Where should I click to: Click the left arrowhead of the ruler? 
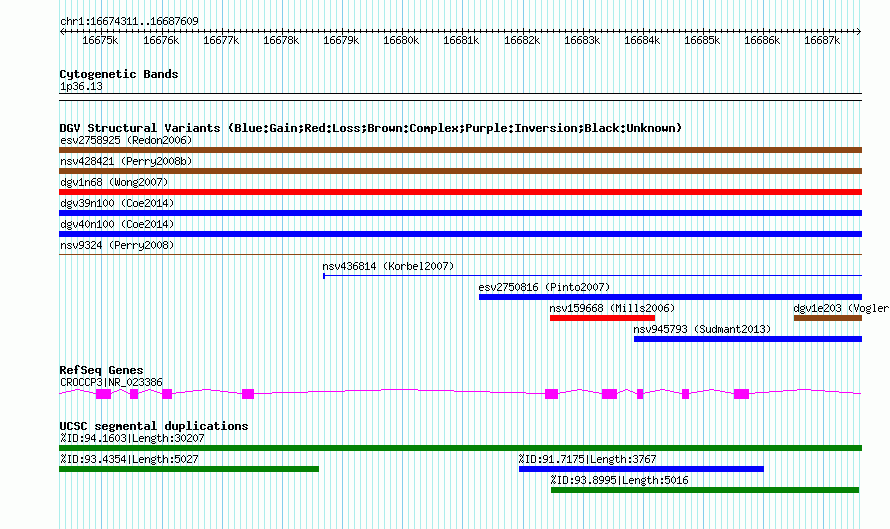click(x=62, y=32)
